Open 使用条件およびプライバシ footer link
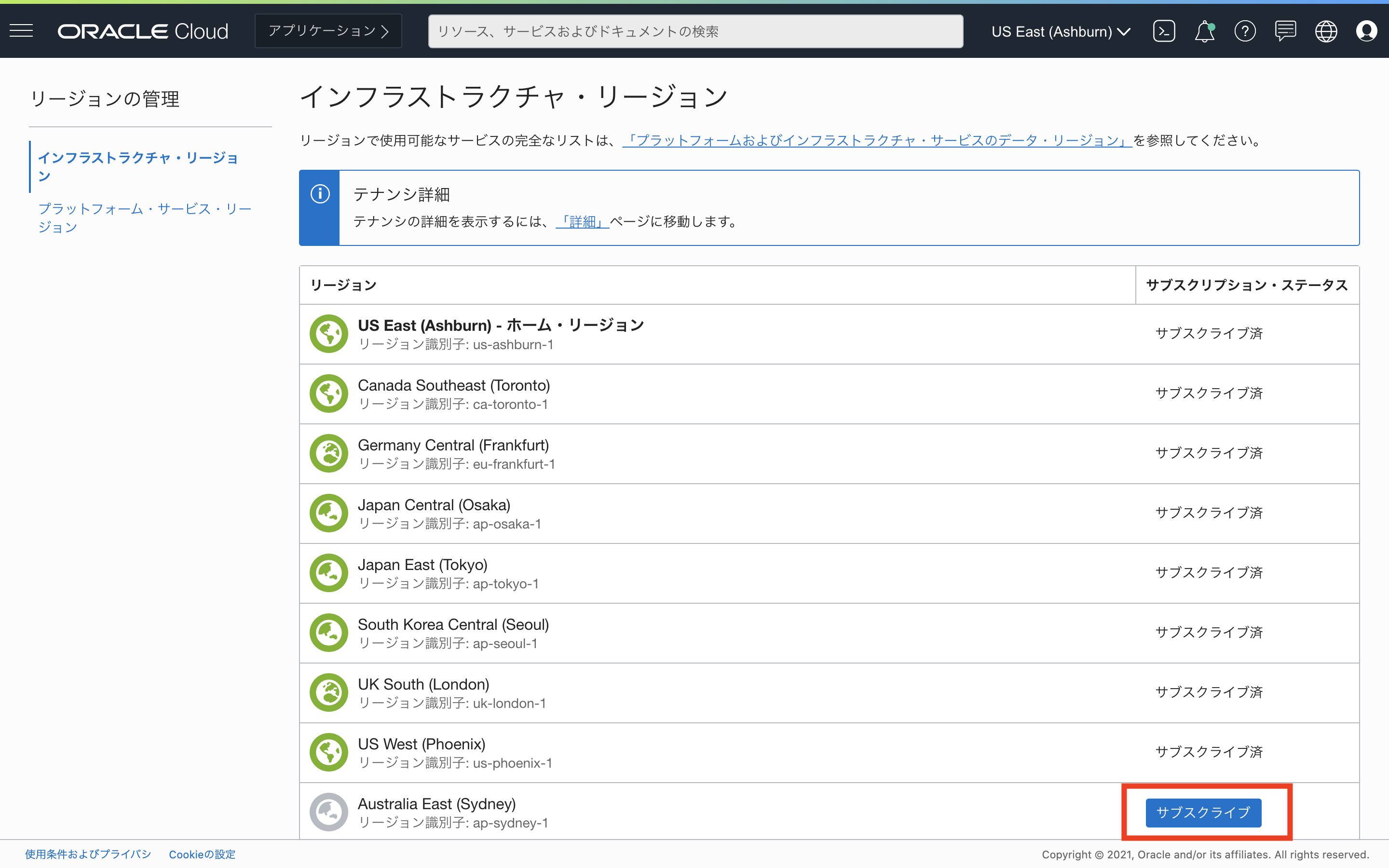 [x=88, y=854]
